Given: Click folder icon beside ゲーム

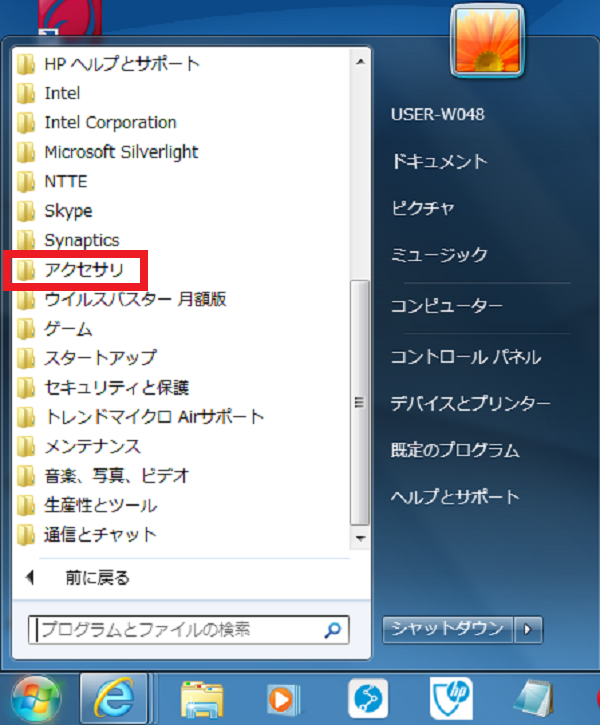Looking at the screenshot, I should (26, 329).
